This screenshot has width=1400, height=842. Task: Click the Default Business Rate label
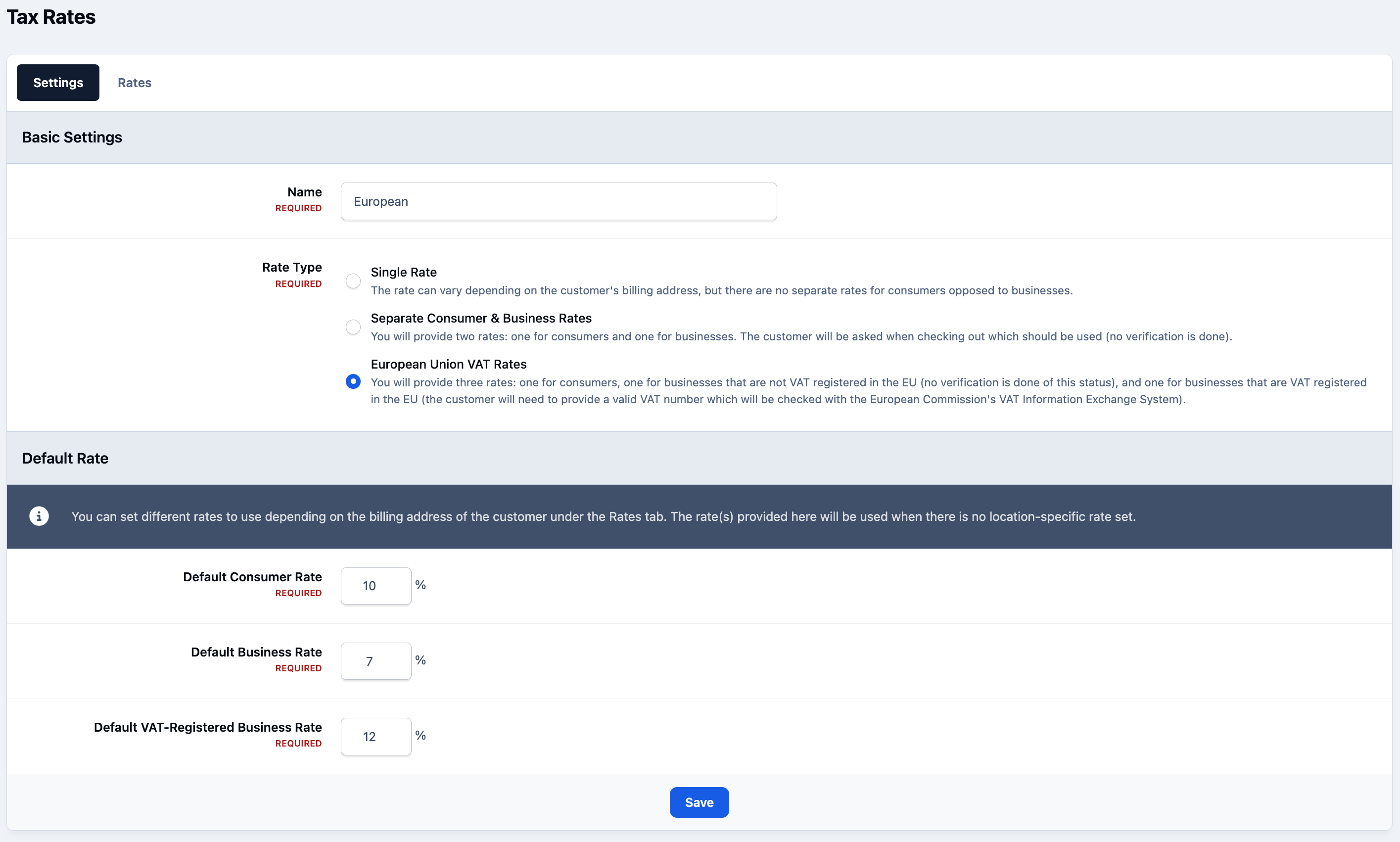256,653
